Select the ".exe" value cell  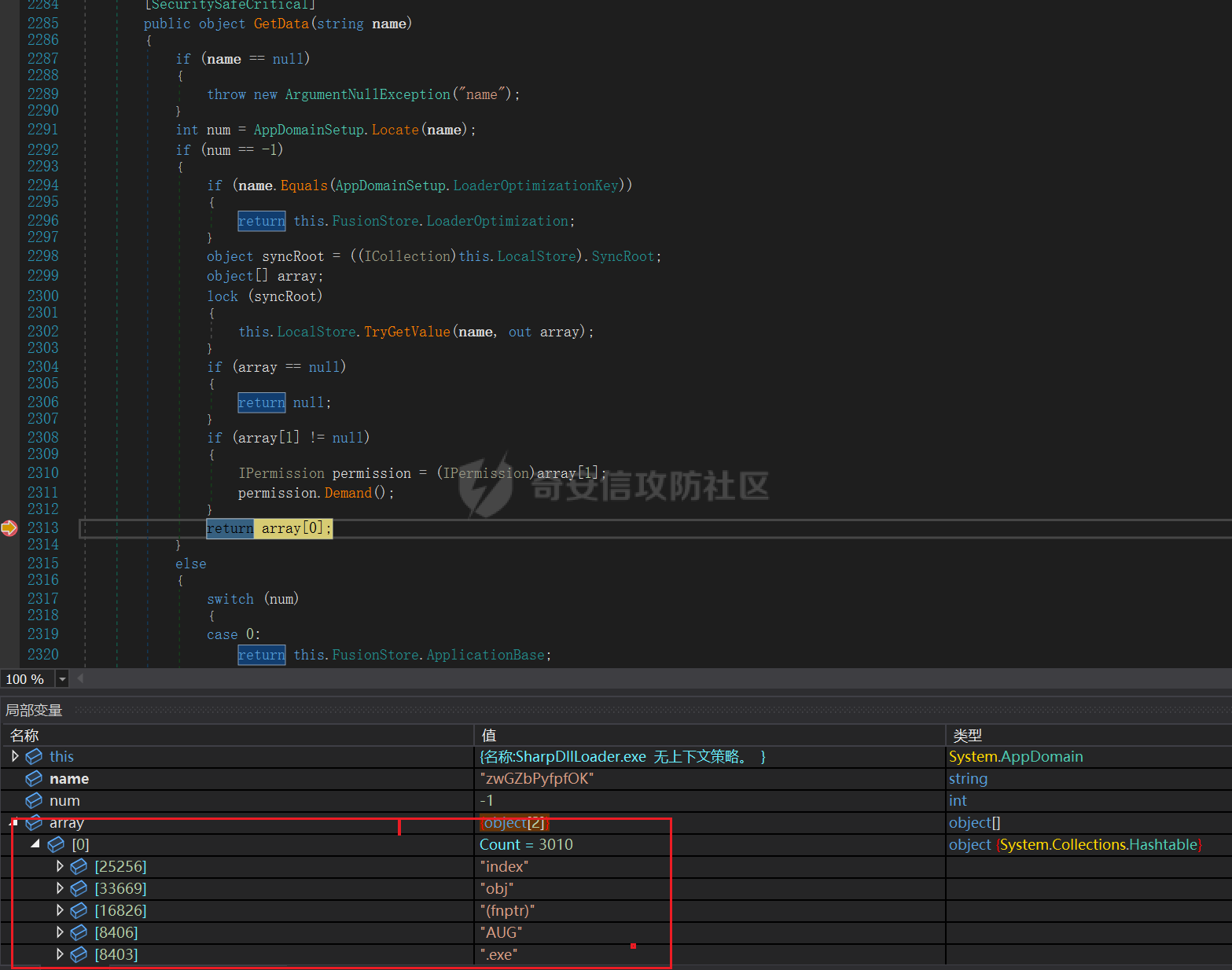pyautogui.click(x=498, y=954)
